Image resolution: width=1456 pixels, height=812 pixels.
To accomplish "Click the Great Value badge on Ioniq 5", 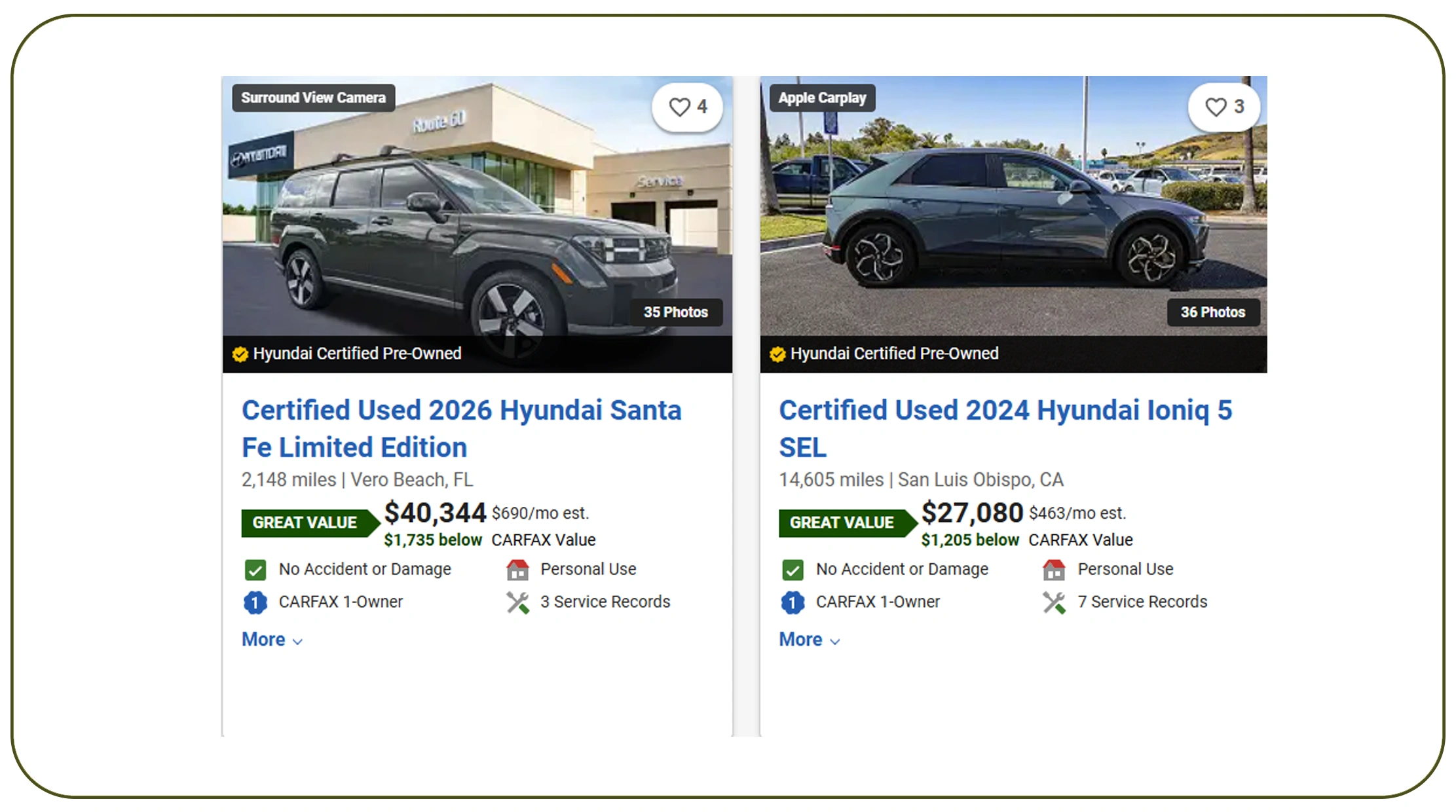I will point(848,523).
